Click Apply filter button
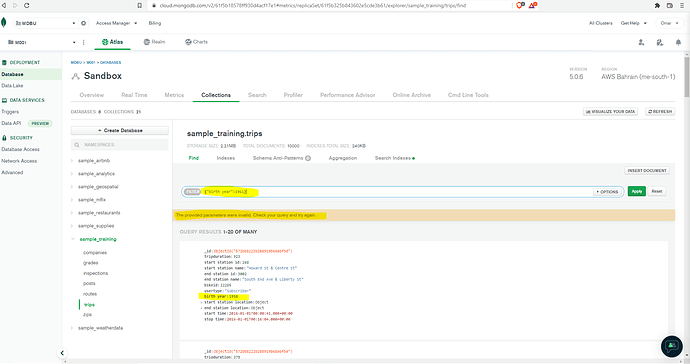 click(x=637, y=191)
